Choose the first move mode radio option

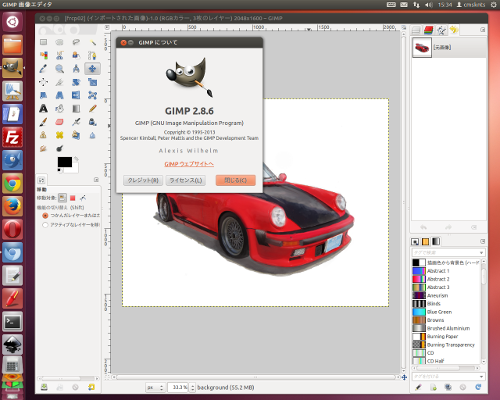click(x=45, y=216)
